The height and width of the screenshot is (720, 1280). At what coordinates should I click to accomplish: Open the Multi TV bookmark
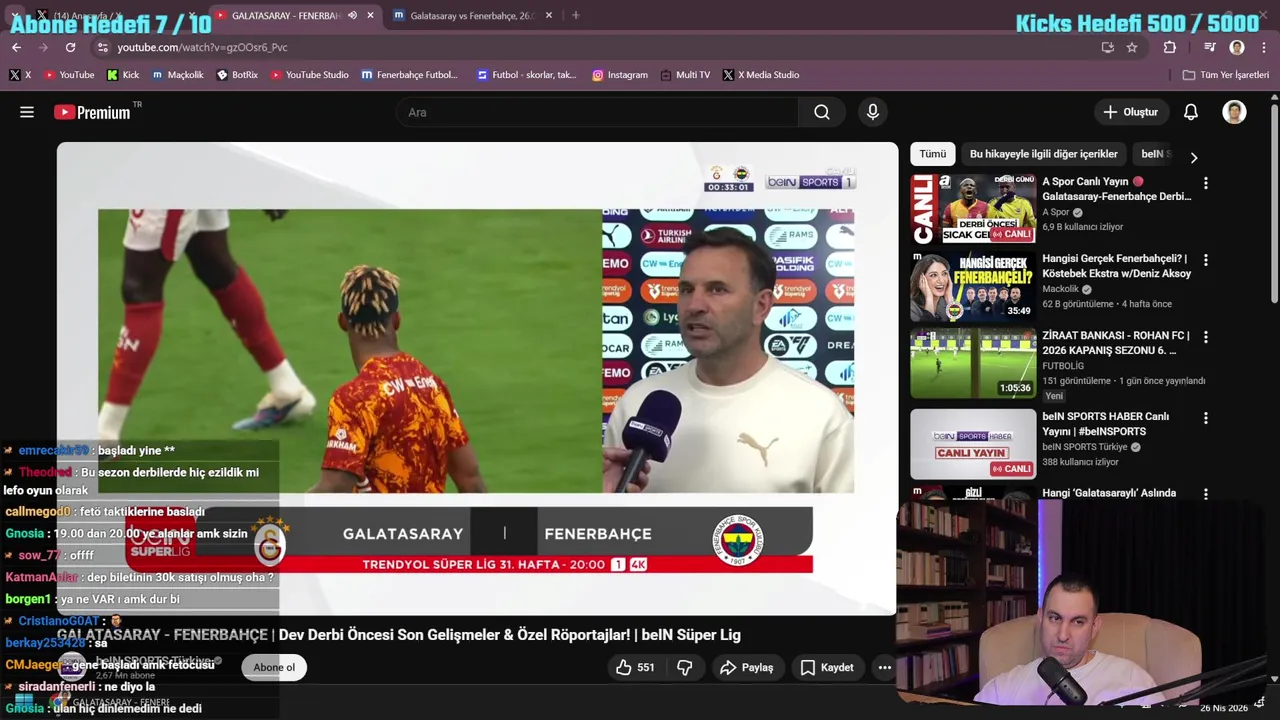click(x=685, y=75)
